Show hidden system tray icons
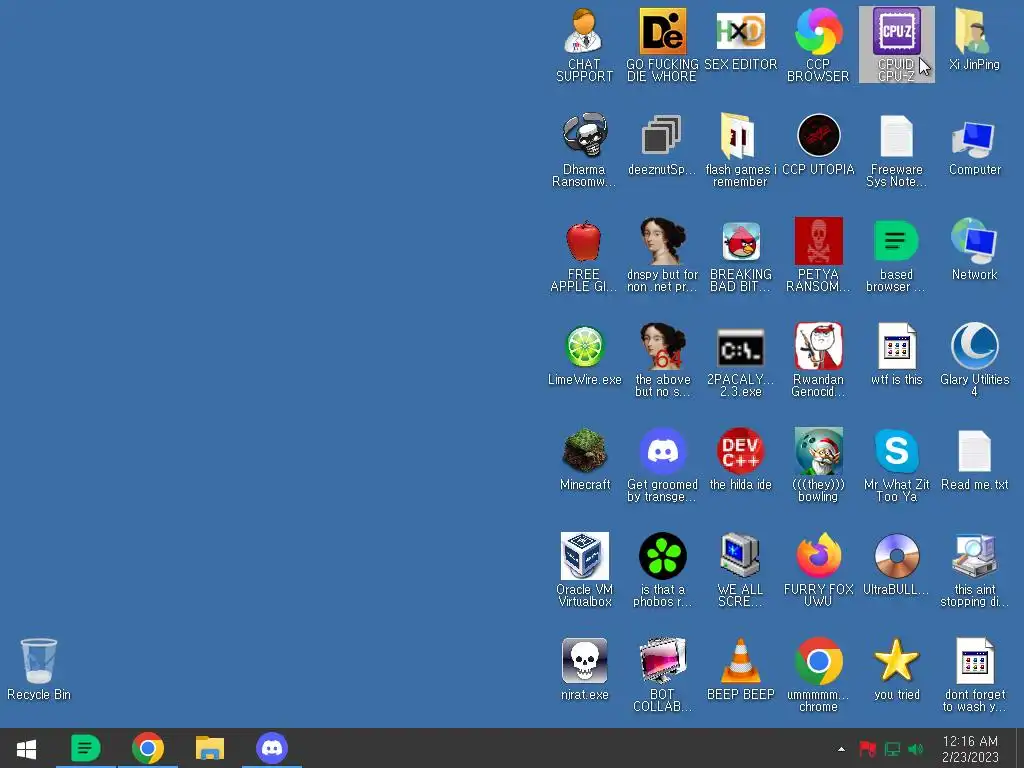The height and width of the screenshot is (768, 1024). point(841,749)
